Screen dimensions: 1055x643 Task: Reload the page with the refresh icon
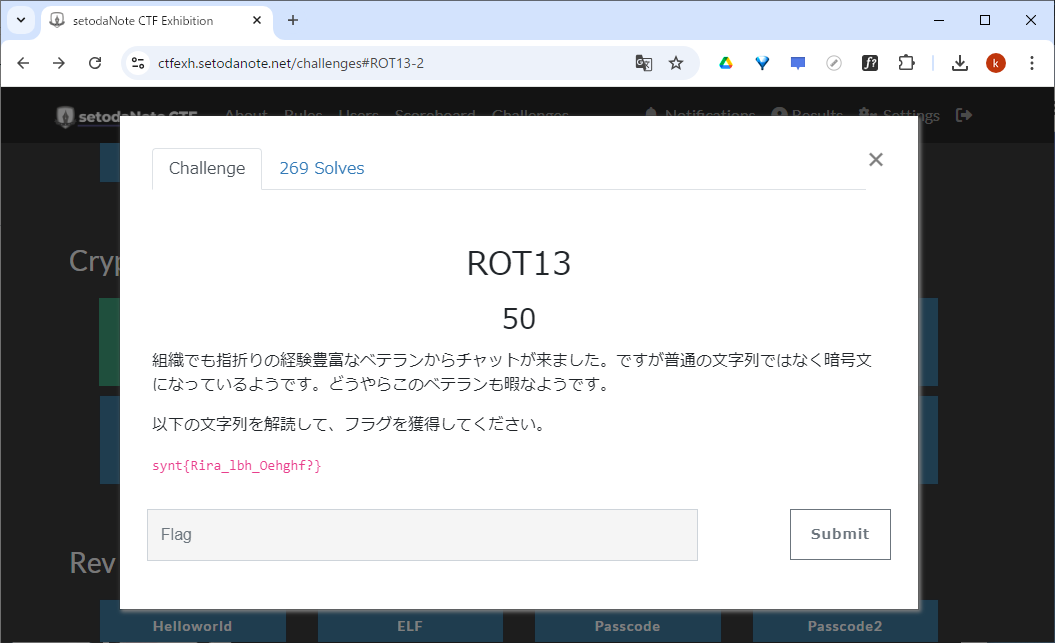coord(95,62)
